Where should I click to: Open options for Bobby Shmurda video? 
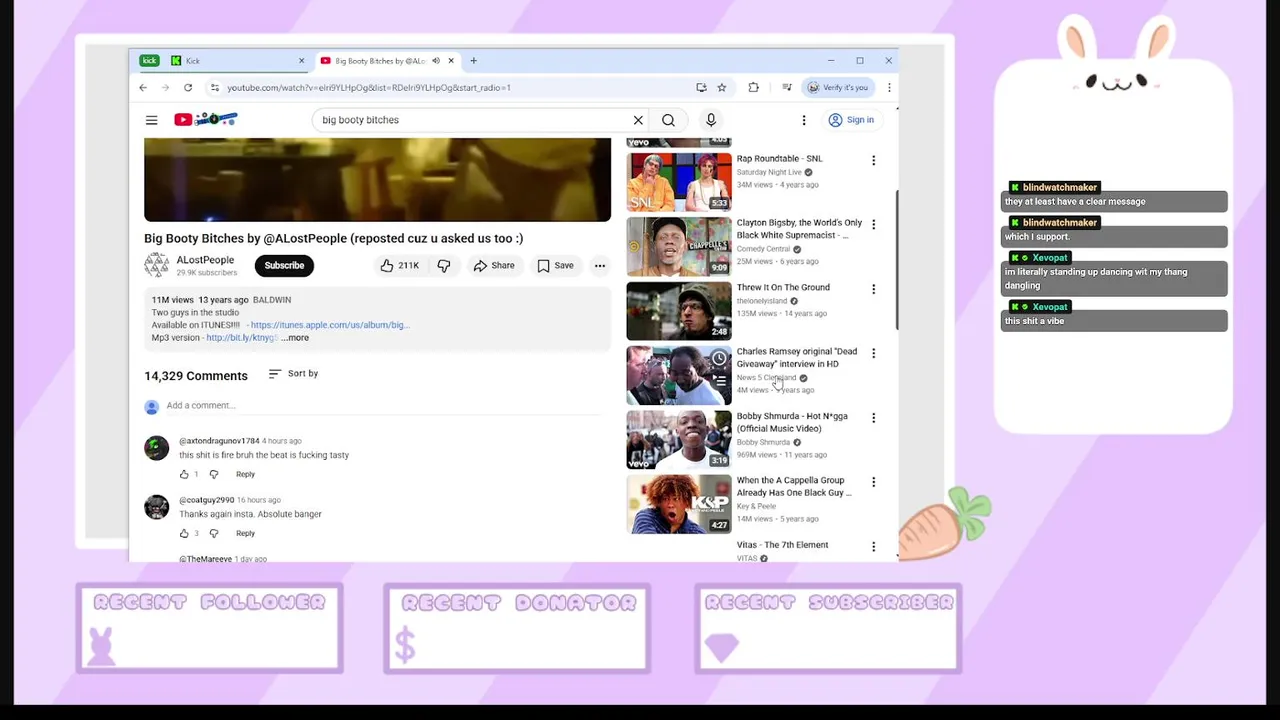pyautogui.click(x=873, y=418)
